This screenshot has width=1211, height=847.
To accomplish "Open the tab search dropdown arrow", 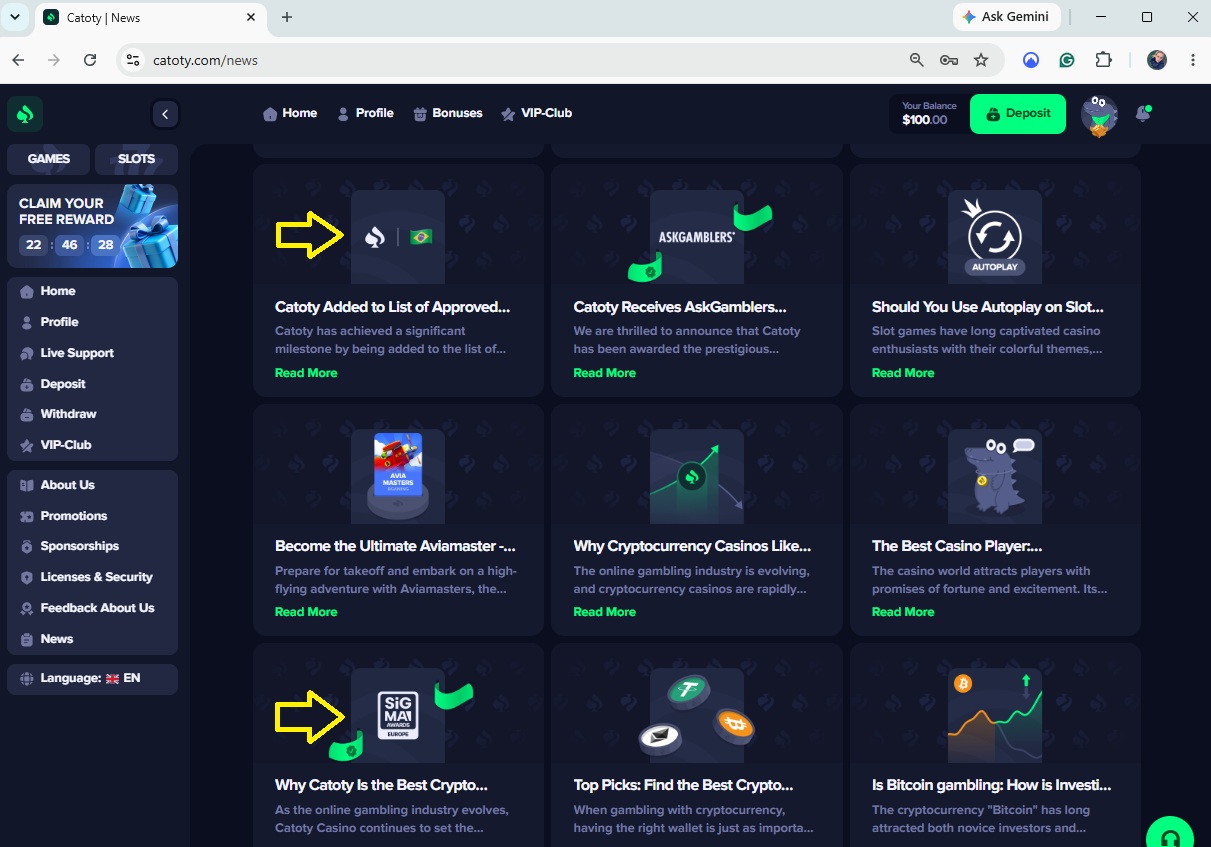I will click(x=15, y=17).
